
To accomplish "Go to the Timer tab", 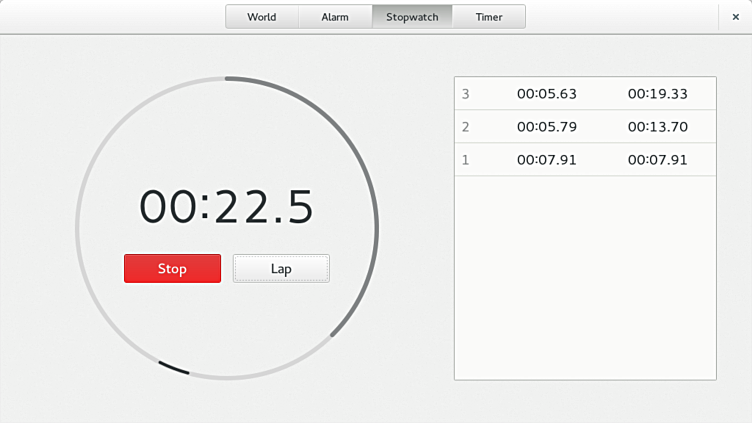I will tap(489, 17).
